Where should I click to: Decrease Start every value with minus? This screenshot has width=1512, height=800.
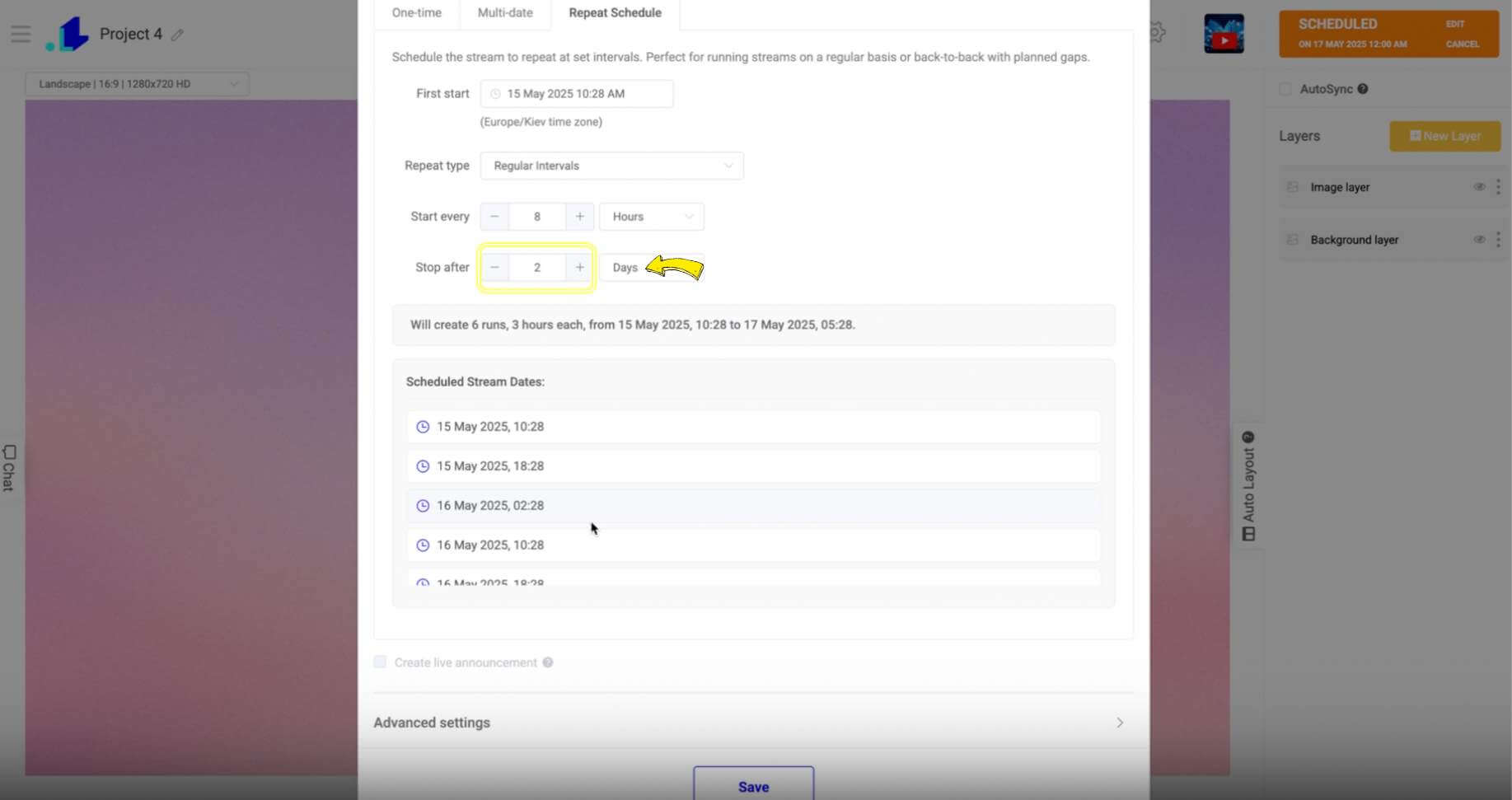pos(494,217)
